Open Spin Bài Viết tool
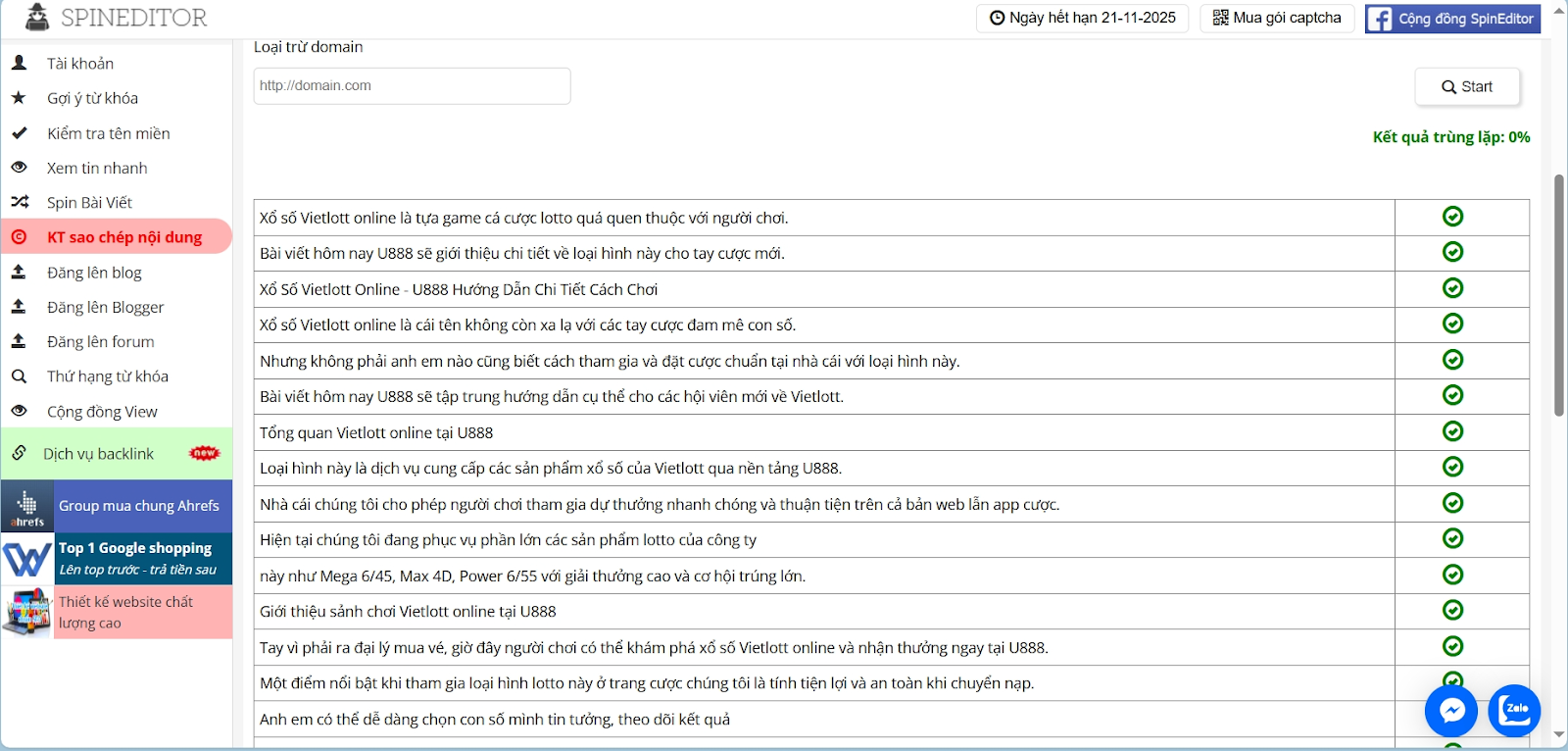 pos(117,202)
